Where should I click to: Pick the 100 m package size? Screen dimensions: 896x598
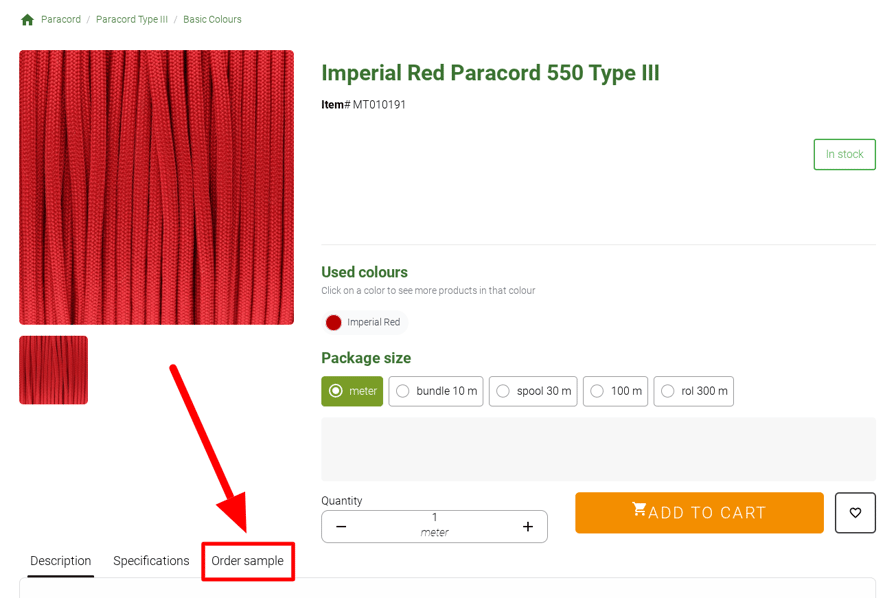(615, 391)
